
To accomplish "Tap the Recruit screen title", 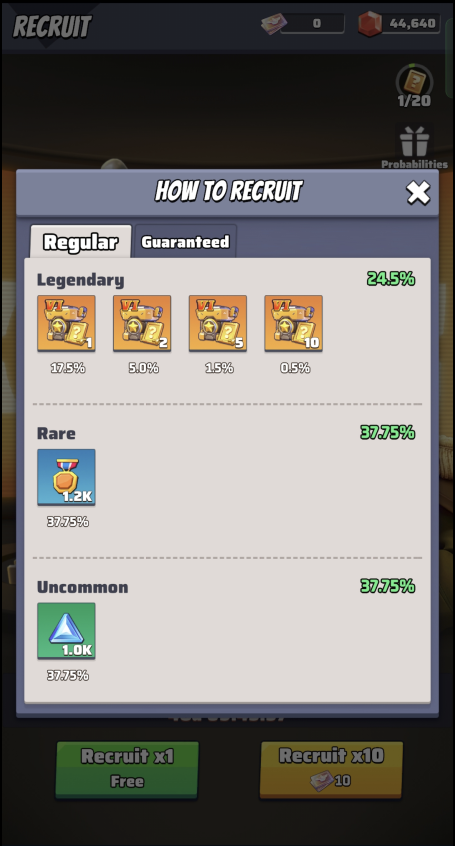I will pos(52,26).
